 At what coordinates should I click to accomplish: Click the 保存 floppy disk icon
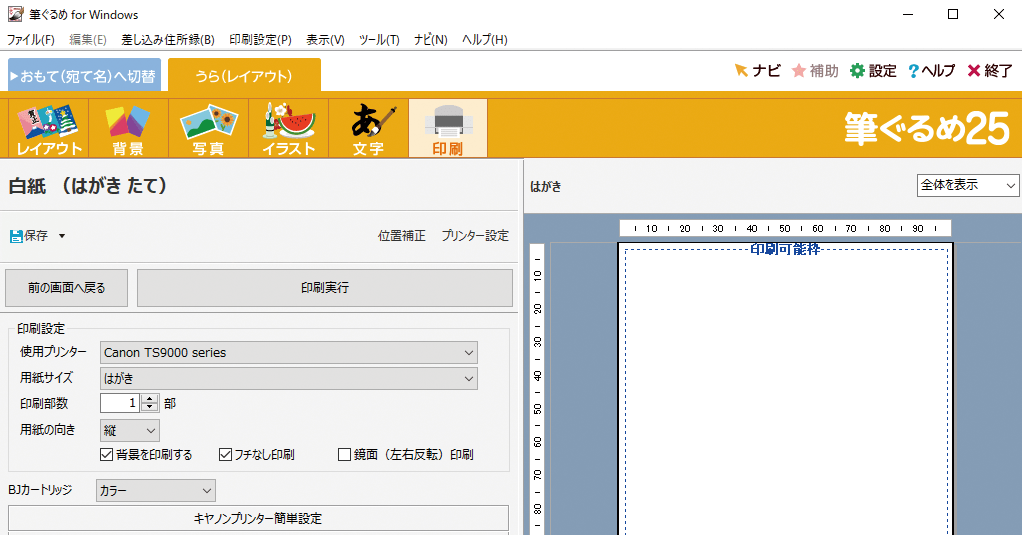click(16, 236)
